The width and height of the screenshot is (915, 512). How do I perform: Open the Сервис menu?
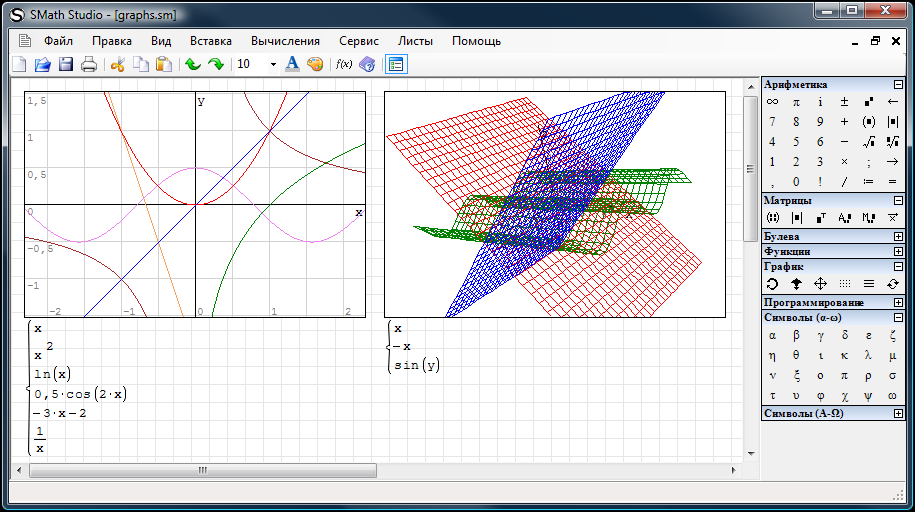point(359,41)
